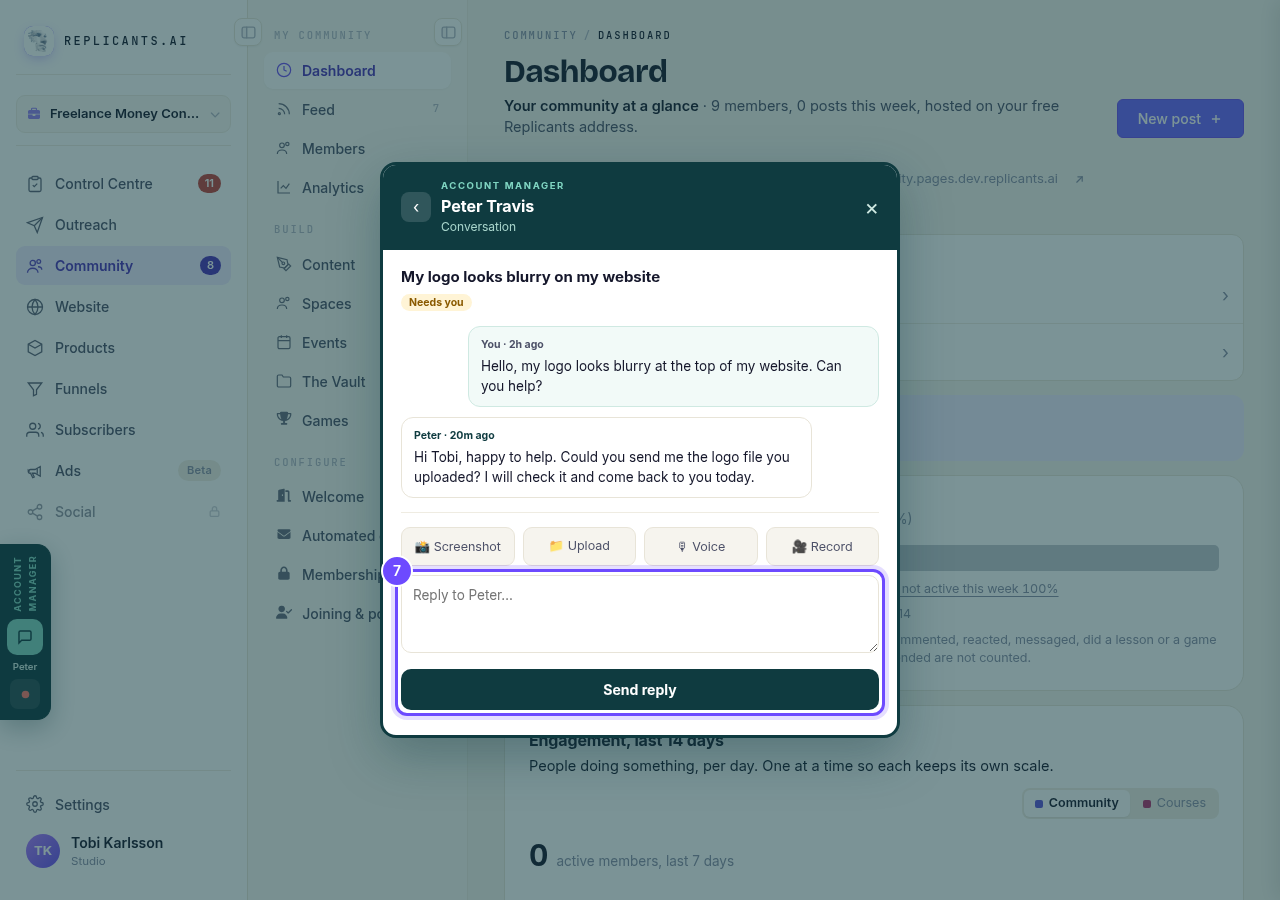Click the Games trophy icon
Screen dimensions: 1280x900
pos(284,420)
